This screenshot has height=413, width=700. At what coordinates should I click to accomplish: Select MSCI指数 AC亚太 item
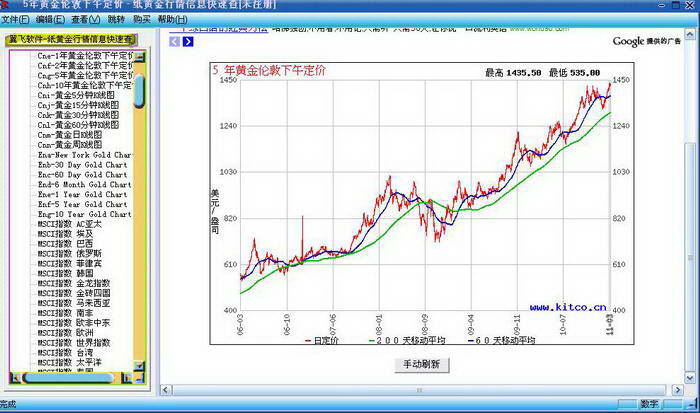point(70,224)
